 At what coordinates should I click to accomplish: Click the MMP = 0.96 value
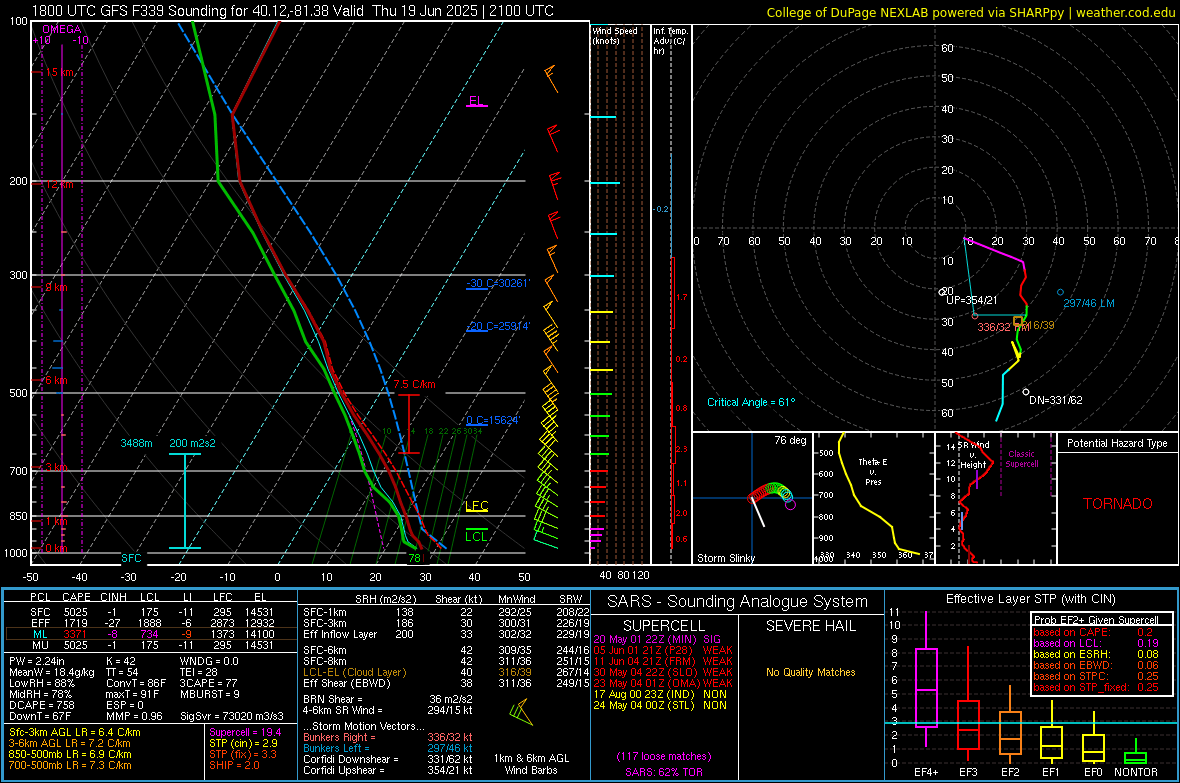(135, 717)
